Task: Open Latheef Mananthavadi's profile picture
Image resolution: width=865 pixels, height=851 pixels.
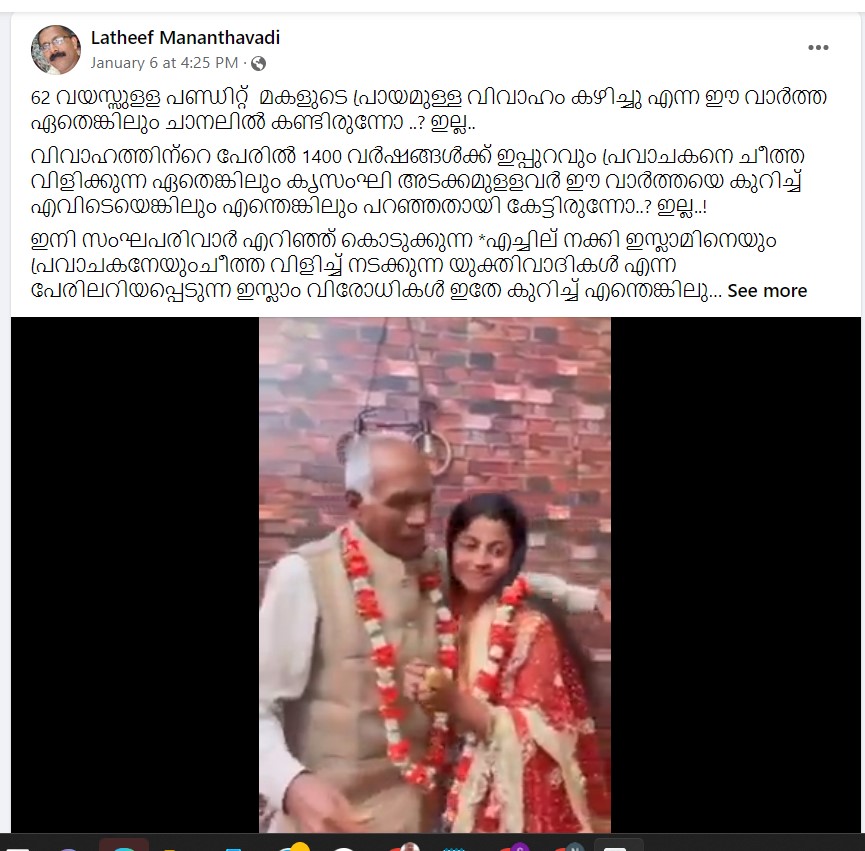Action: [56, 50]
